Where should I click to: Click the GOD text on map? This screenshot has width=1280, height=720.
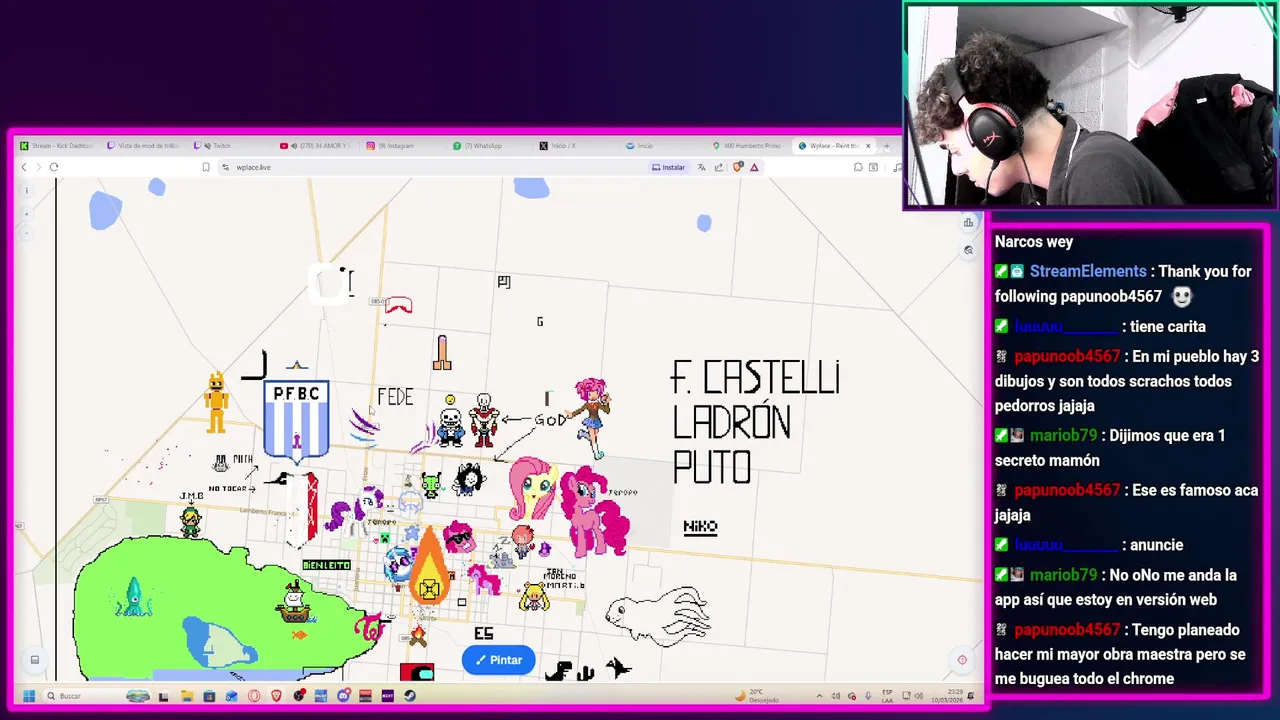(x=550, y=420)
